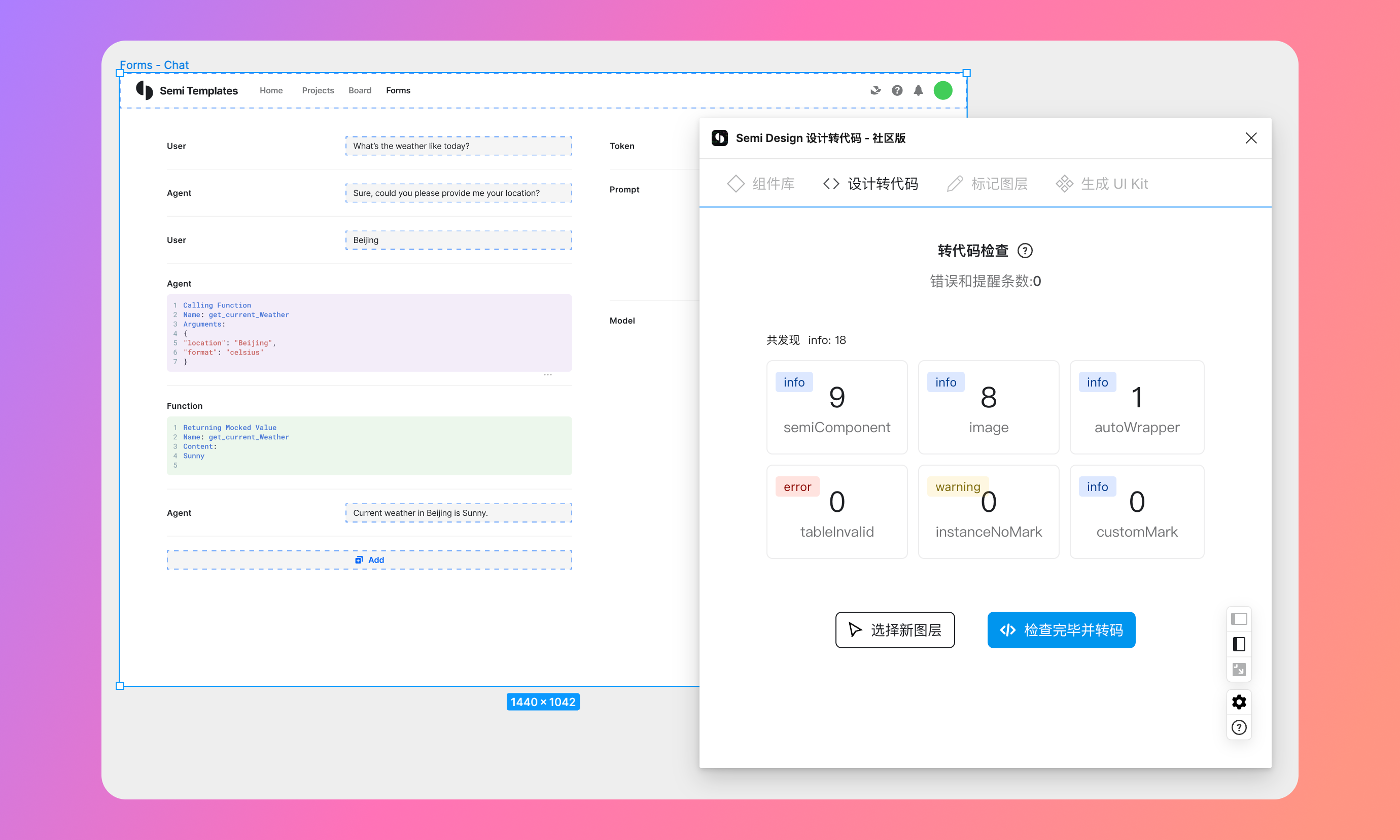
Task: Open the notification bell
Action: 919,91
